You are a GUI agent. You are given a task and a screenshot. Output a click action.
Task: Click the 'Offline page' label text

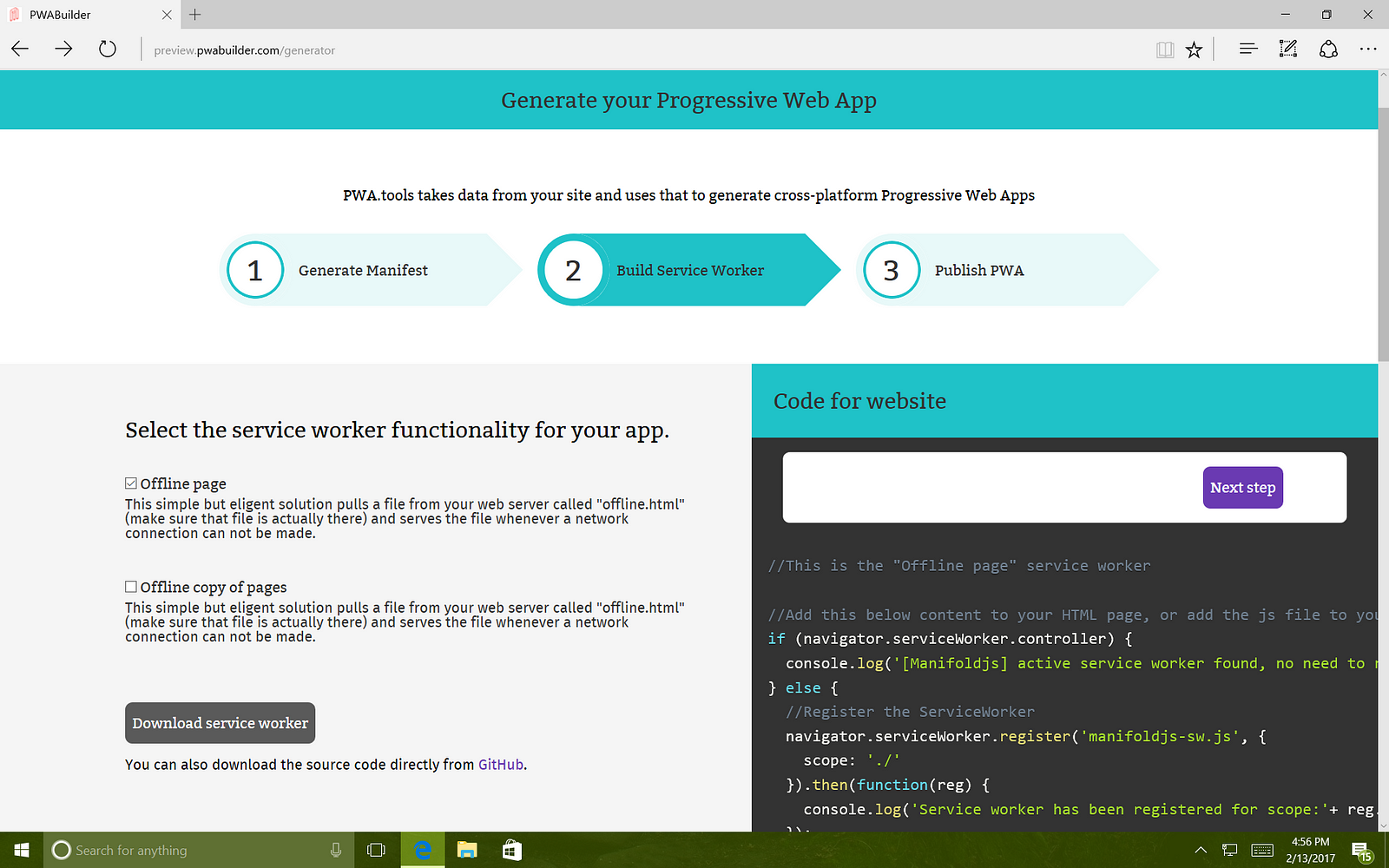[x=183, y=483]
